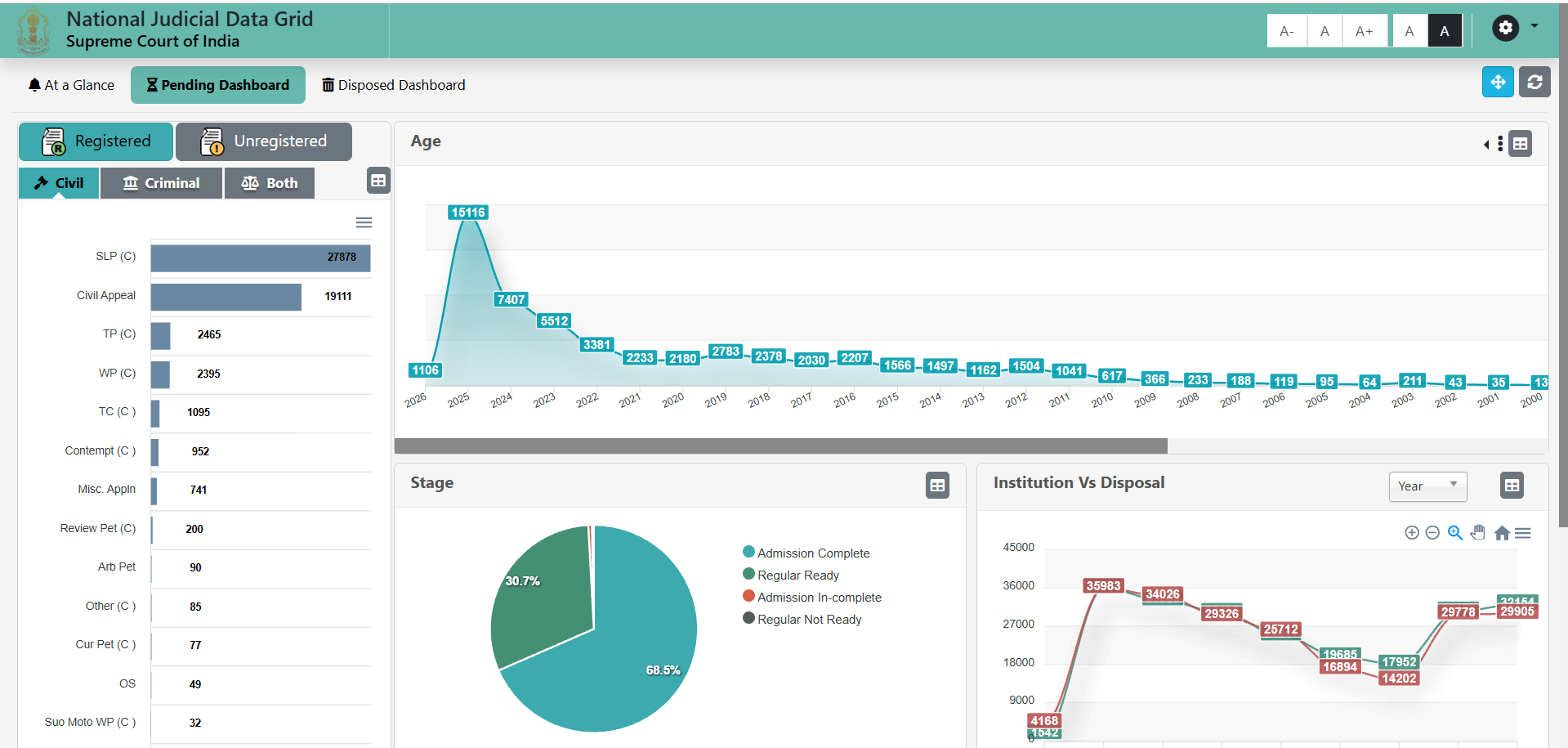The image size is (1568, 748).
Task: Click the zoom out minus icon
Action: tap(1432, 533)
